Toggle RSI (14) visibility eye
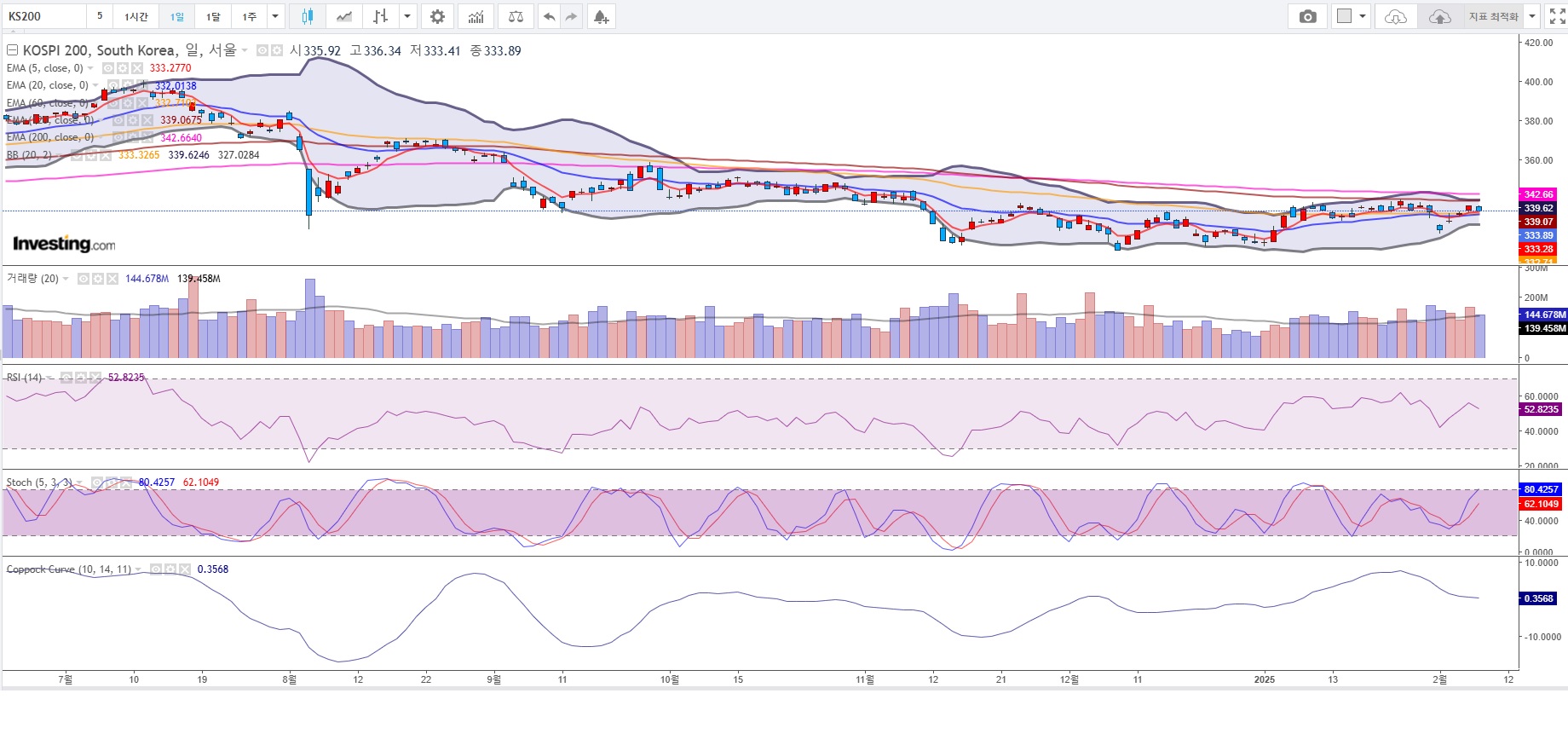This screenshot has height=751, width=1568. pos(66,377)
